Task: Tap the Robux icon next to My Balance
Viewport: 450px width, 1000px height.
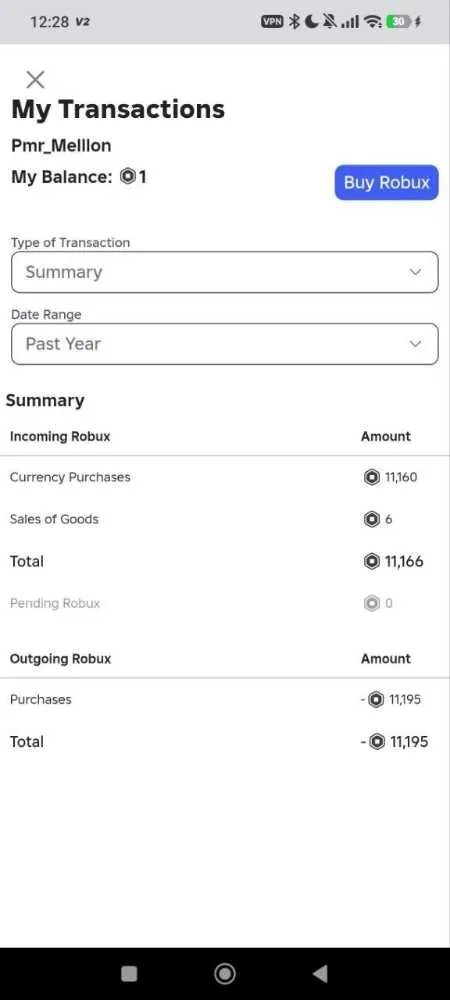Action: (x=128, y=177)
